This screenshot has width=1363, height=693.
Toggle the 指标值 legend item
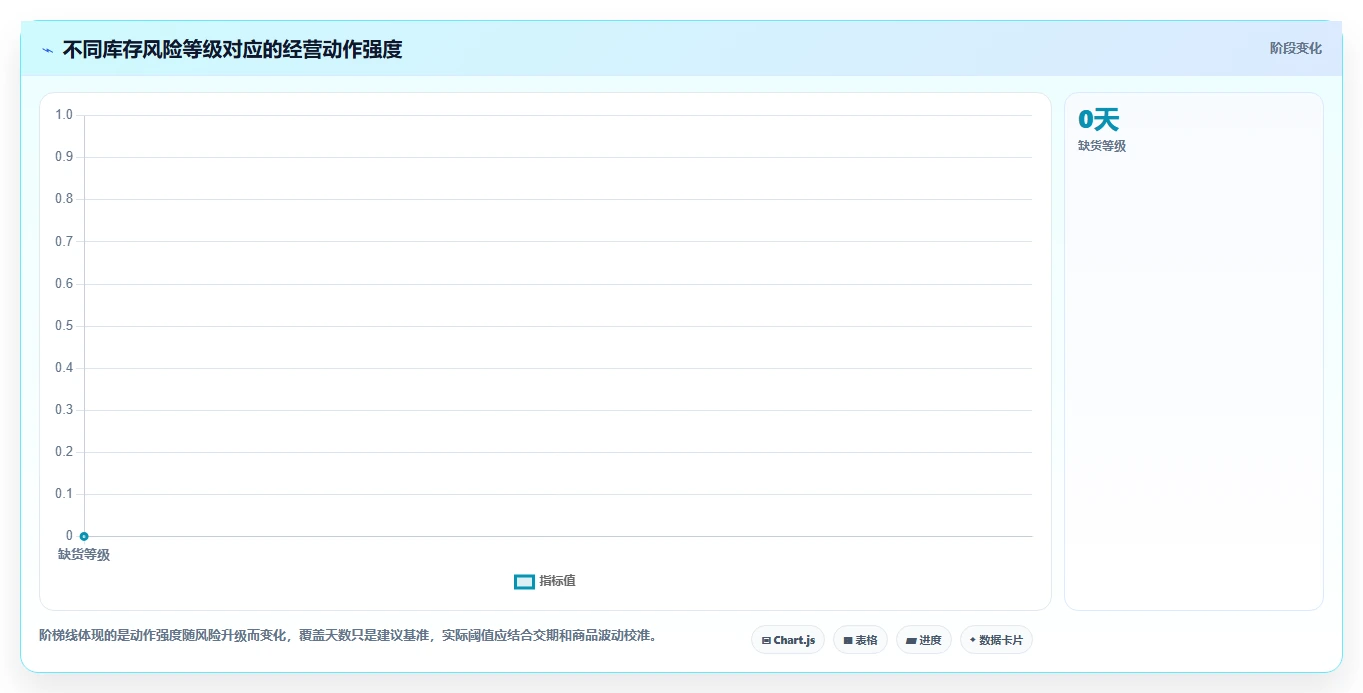tap(545, 581)
